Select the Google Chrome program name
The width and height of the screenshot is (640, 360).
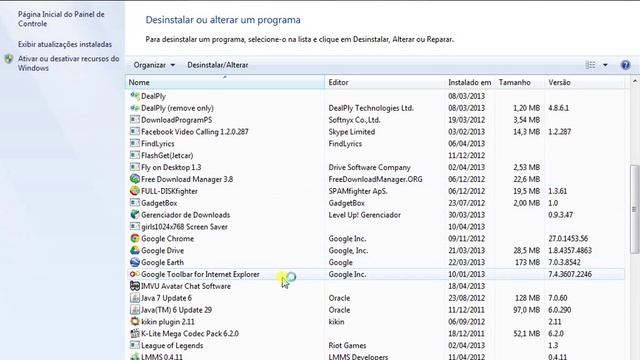pyautogui.click(x=167, y=238)
